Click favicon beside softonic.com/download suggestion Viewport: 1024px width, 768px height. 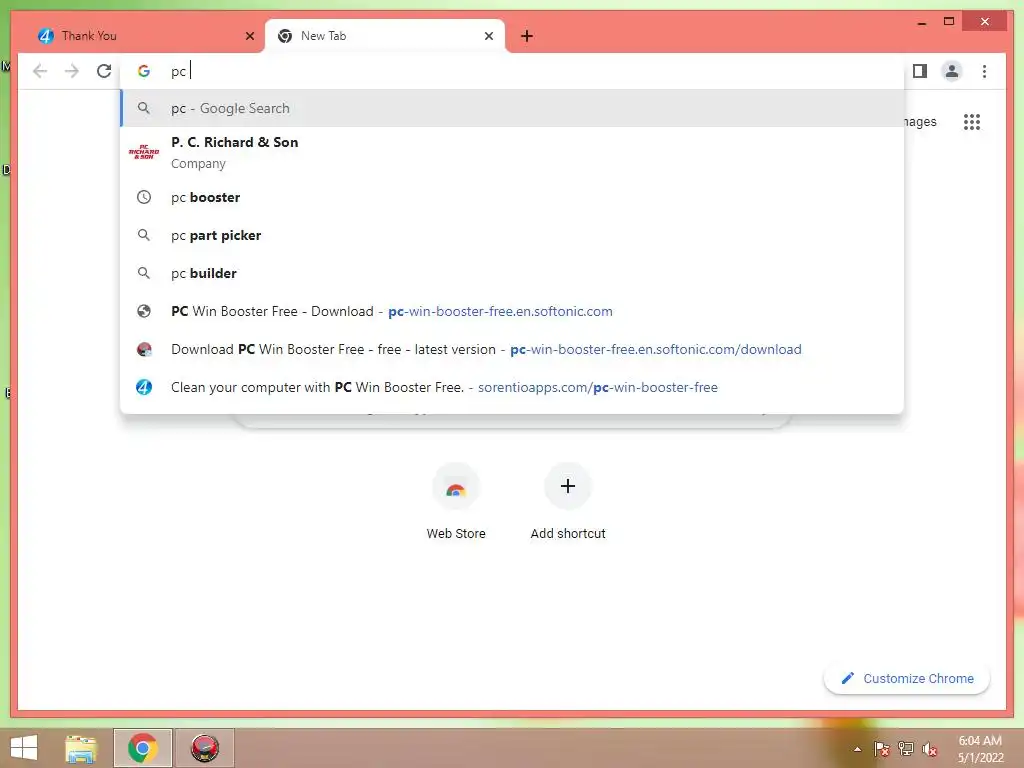144,349
